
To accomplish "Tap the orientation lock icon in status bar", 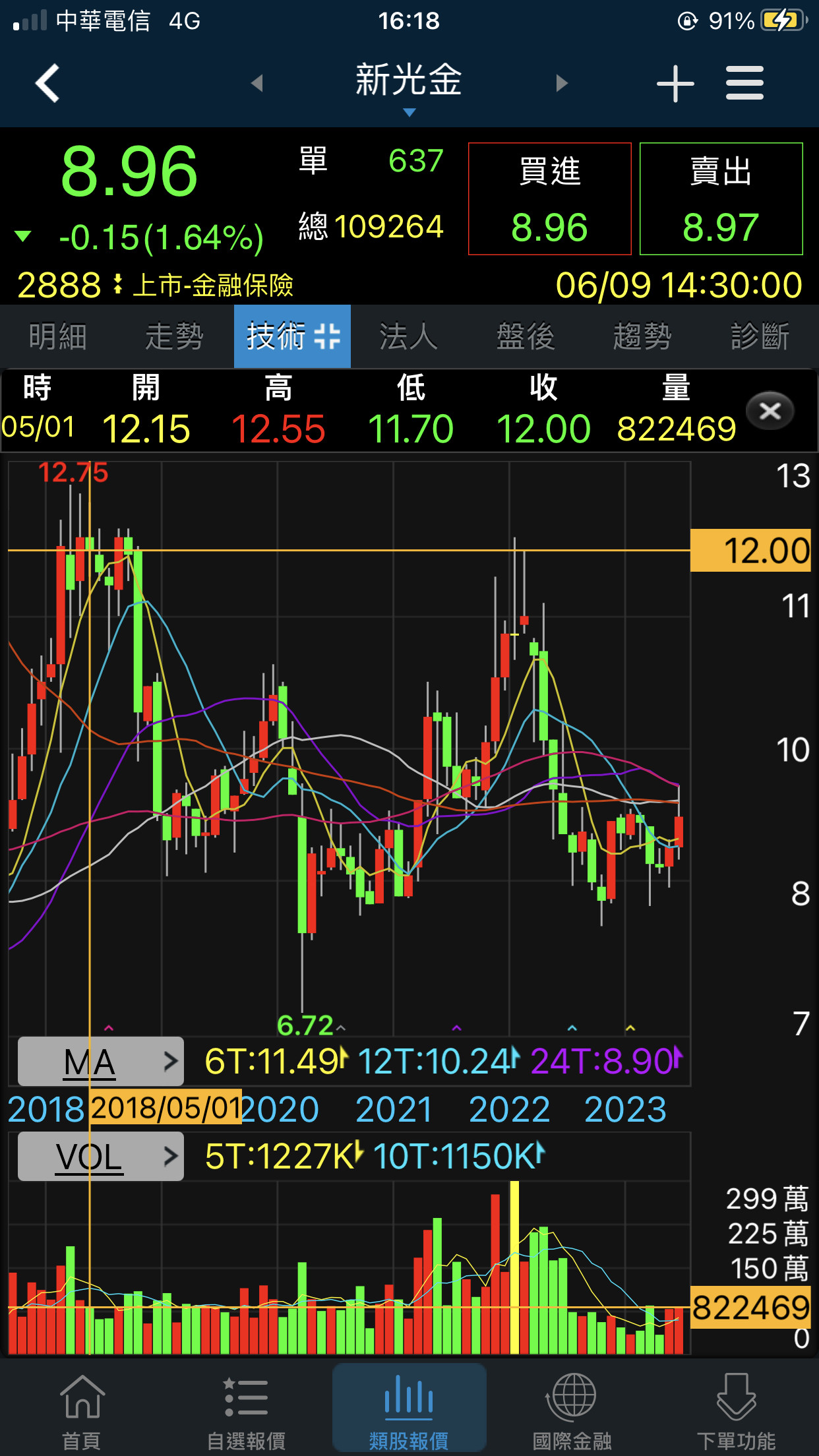I will (x=687, y=21).
